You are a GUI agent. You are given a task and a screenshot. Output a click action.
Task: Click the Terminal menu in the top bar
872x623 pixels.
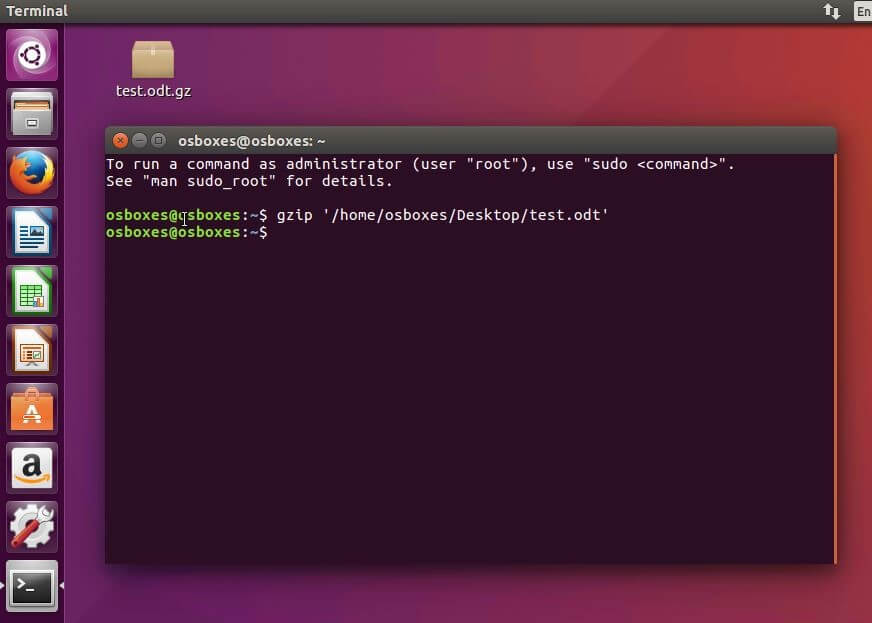[x=37, y=11]
